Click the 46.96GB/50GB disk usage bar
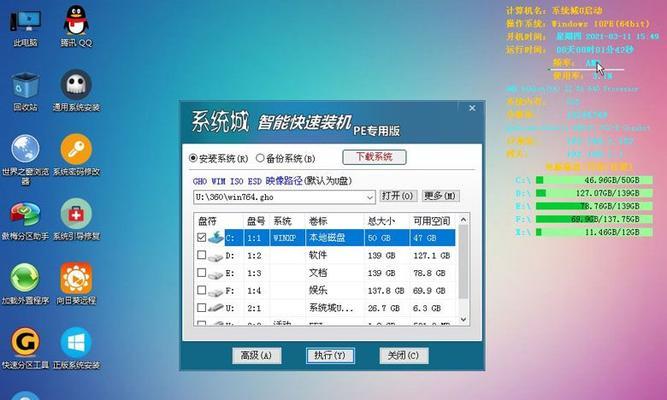Screen dimensions: 667x400 click(x=593, y=180)
